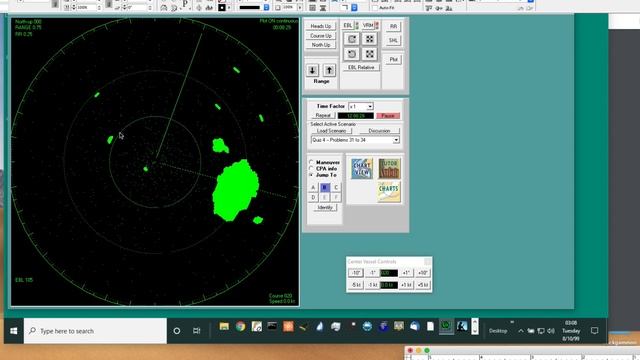
Task: Open the taskbar clock and date
Action: pos(571,331)
